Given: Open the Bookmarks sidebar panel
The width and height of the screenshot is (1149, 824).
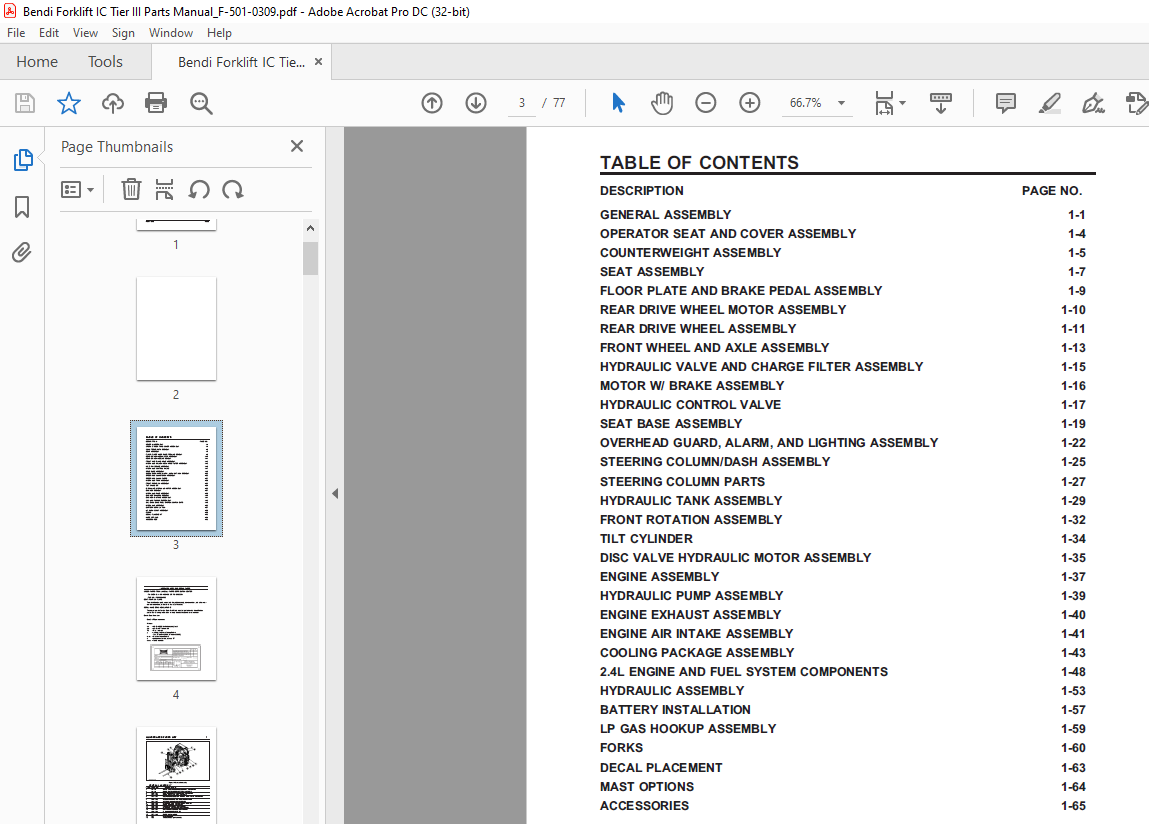Looking at the screenshot, I should coord(22,207).
